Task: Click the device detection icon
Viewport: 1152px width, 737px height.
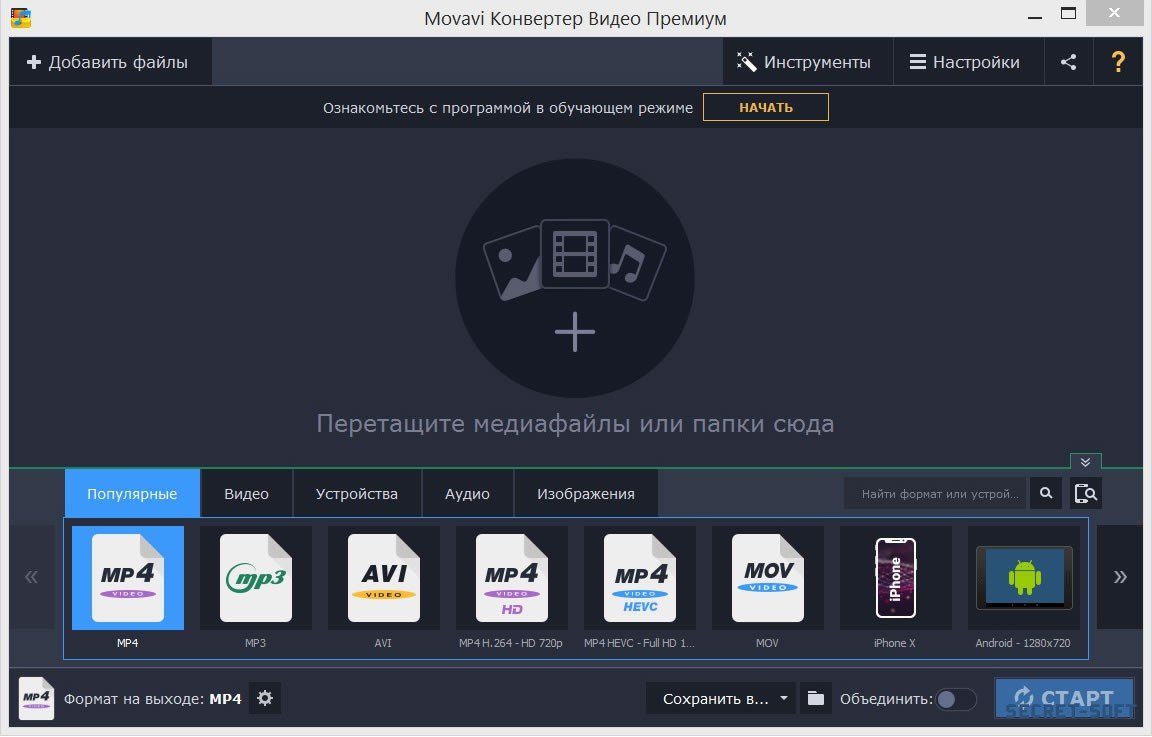Action: 1086,493
